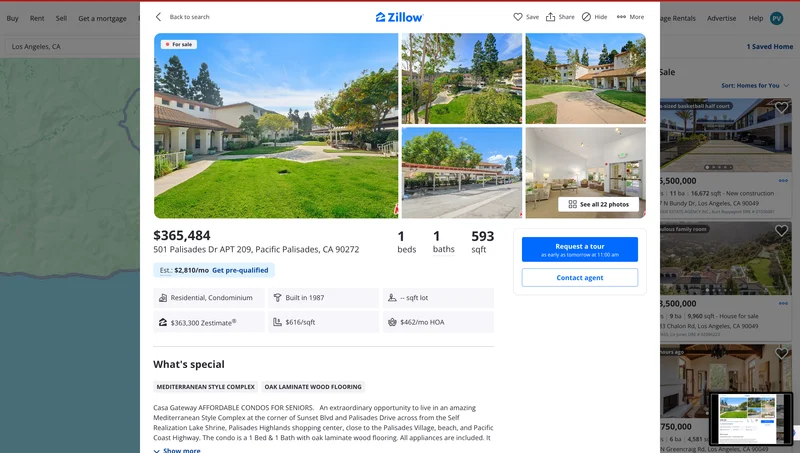Toggle the heart on the third listing card

pos(781,353)
